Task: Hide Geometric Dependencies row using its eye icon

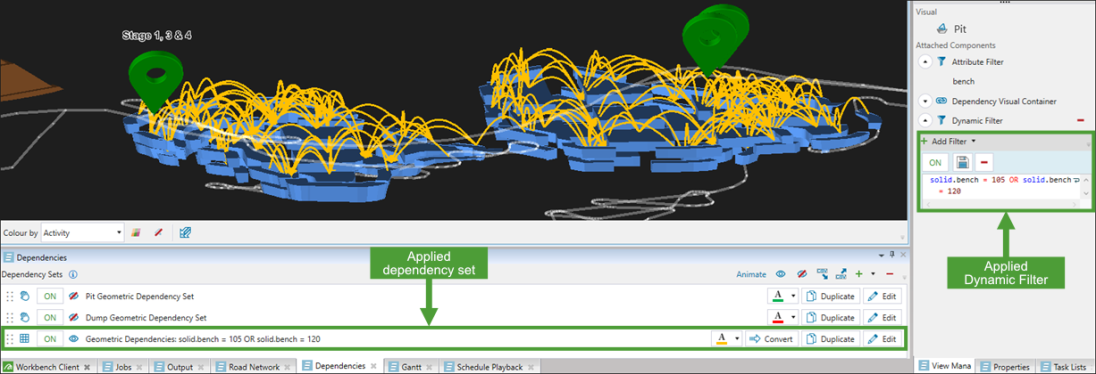Action: [73, 338]
